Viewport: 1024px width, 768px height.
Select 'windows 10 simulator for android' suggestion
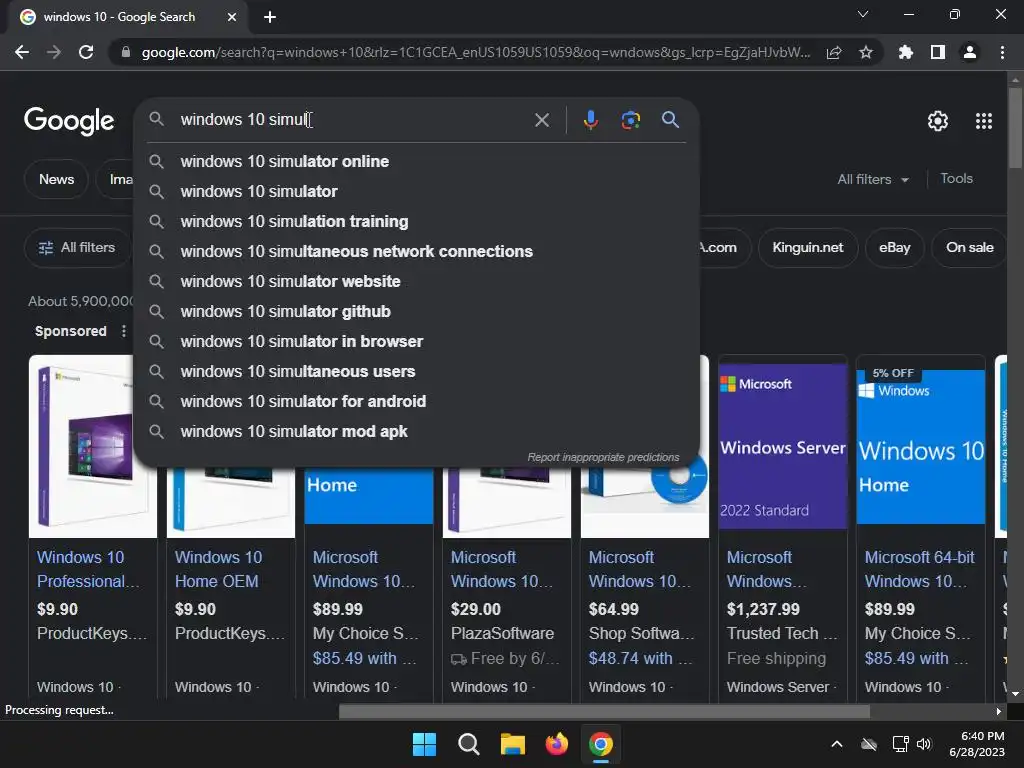(416, 402)
